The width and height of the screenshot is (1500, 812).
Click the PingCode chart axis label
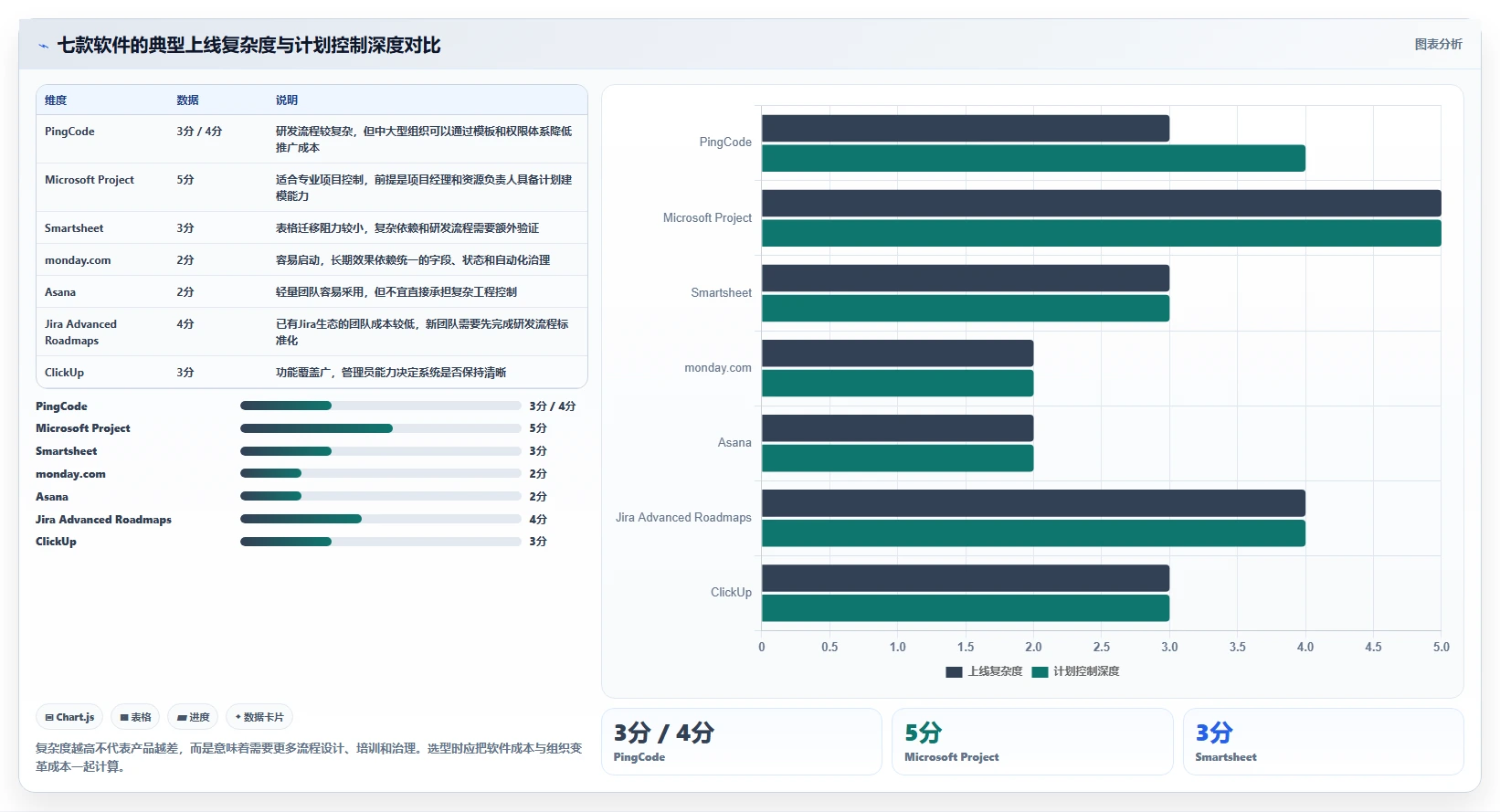(725, 142)
